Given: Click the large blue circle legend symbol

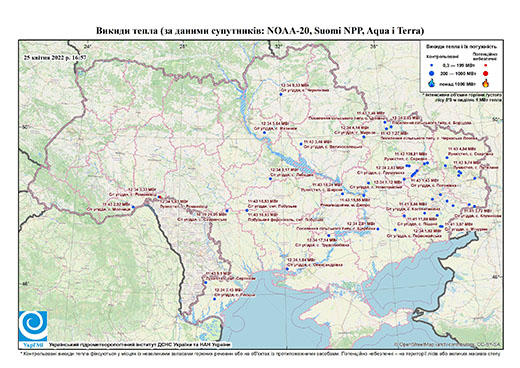Looking at the screenshot, I should click(x=432, y=73).
